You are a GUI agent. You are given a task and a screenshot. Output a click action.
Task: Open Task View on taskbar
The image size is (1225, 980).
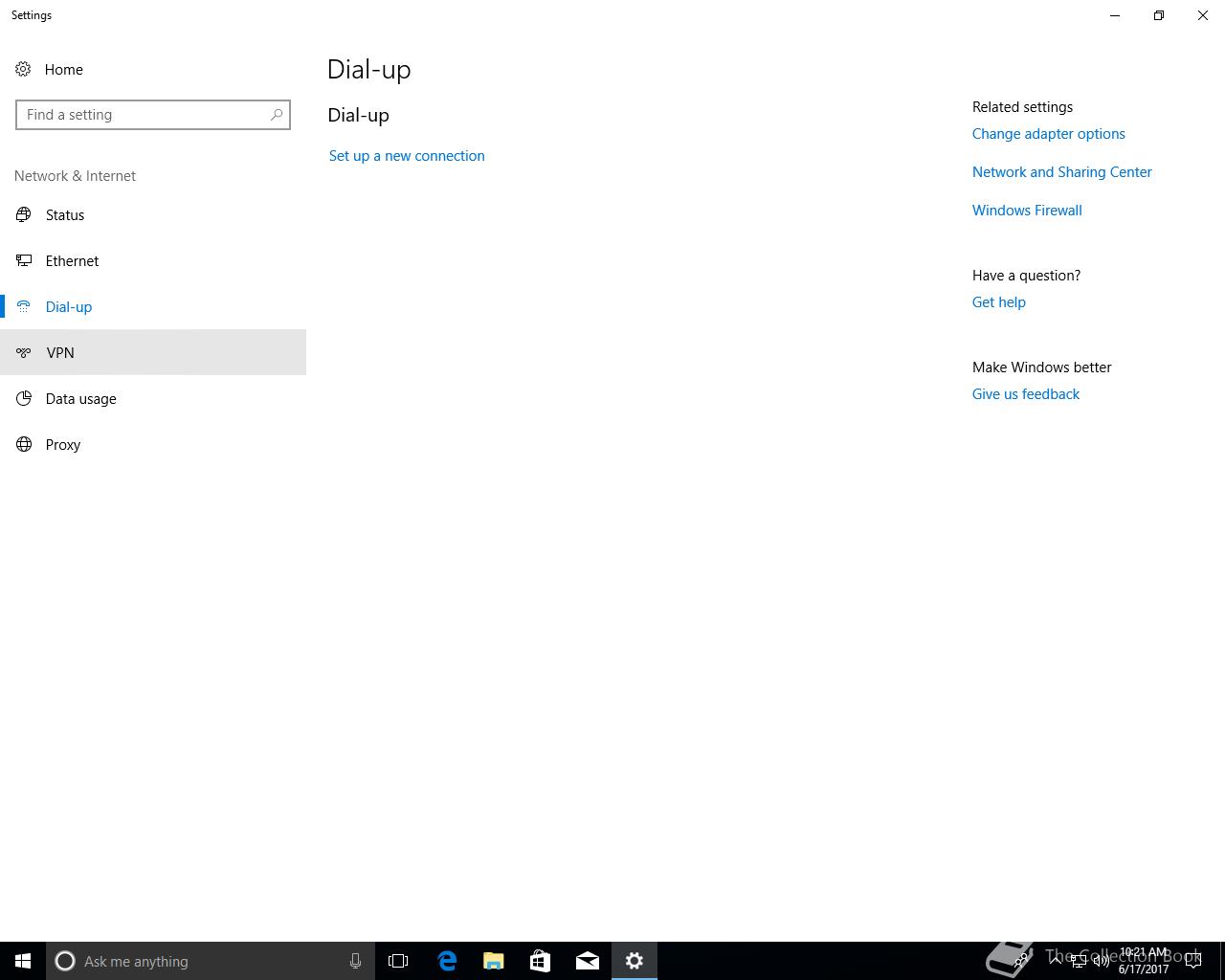[x=398, y=961]
